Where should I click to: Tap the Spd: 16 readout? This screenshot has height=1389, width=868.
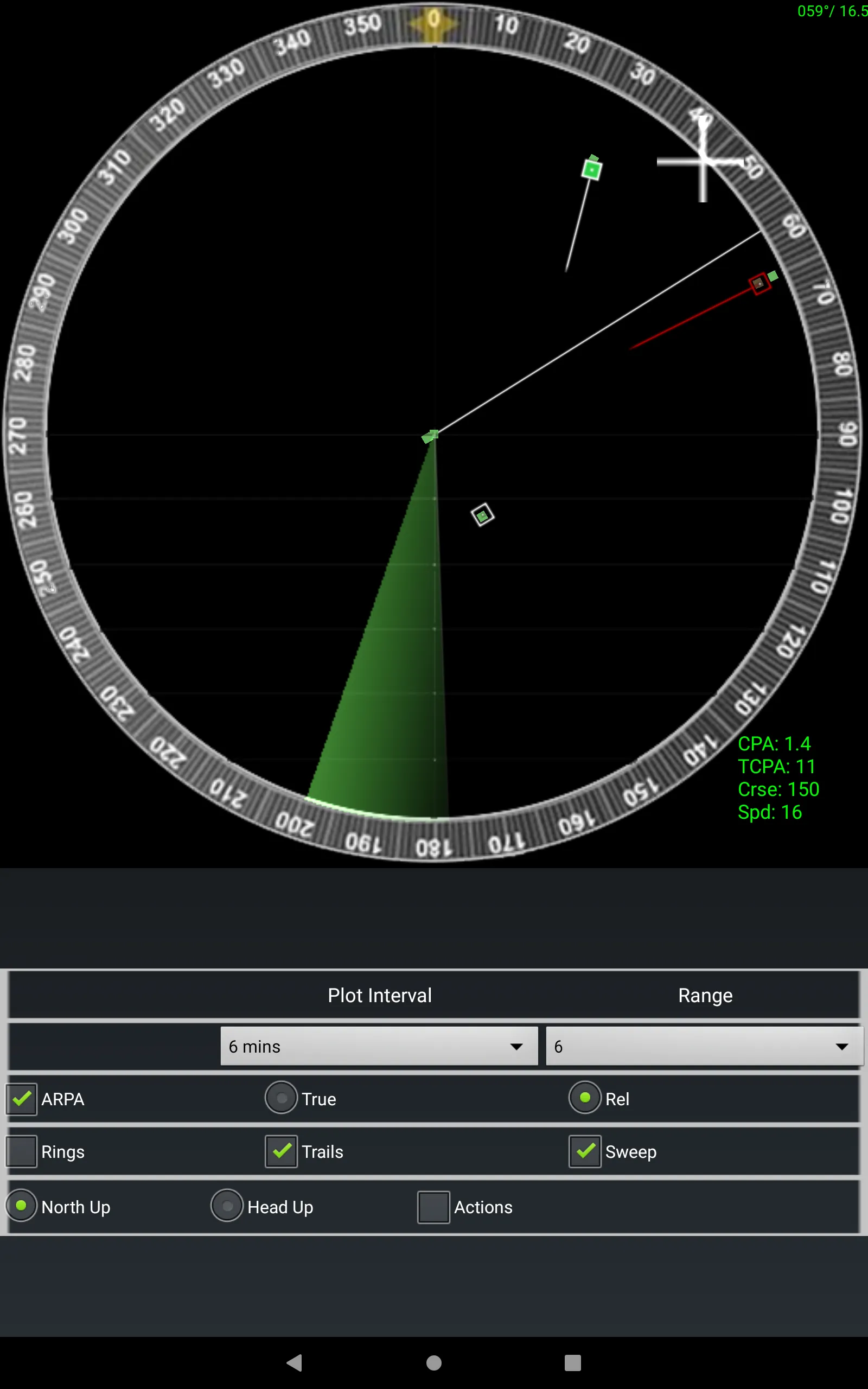pos(770,813)
